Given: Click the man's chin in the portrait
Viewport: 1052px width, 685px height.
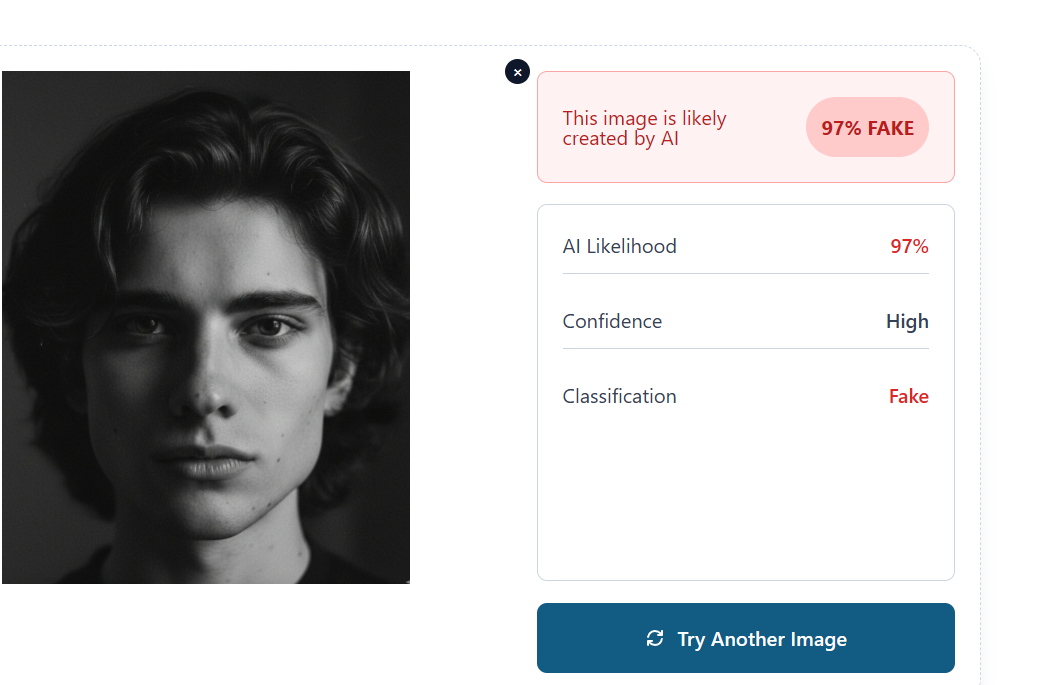Looking at the screenshot, I should tap(215, 520).
